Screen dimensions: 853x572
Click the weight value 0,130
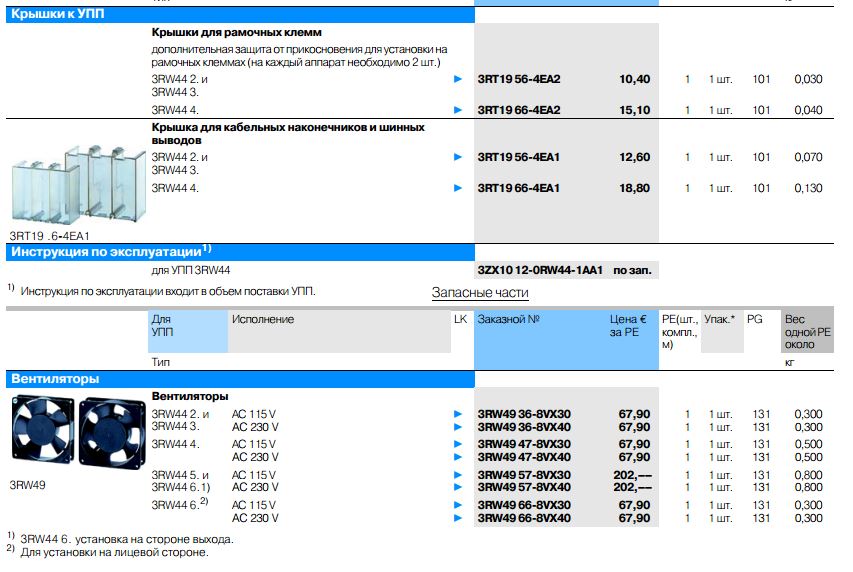click(808, 188)
